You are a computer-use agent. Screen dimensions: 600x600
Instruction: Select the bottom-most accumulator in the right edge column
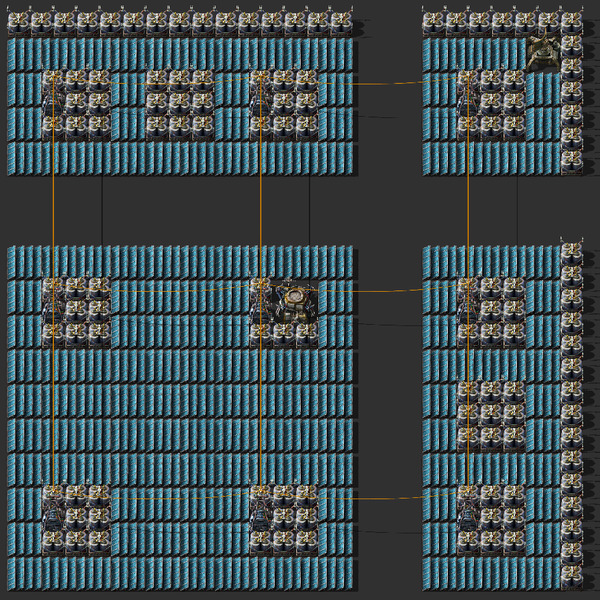tap(572, 576)
